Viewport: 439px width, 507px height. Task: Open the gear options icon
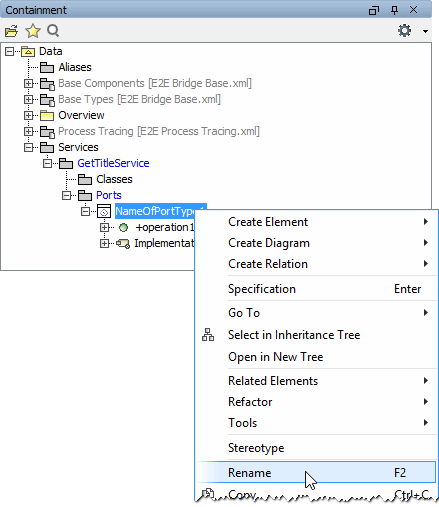(405, 31)
